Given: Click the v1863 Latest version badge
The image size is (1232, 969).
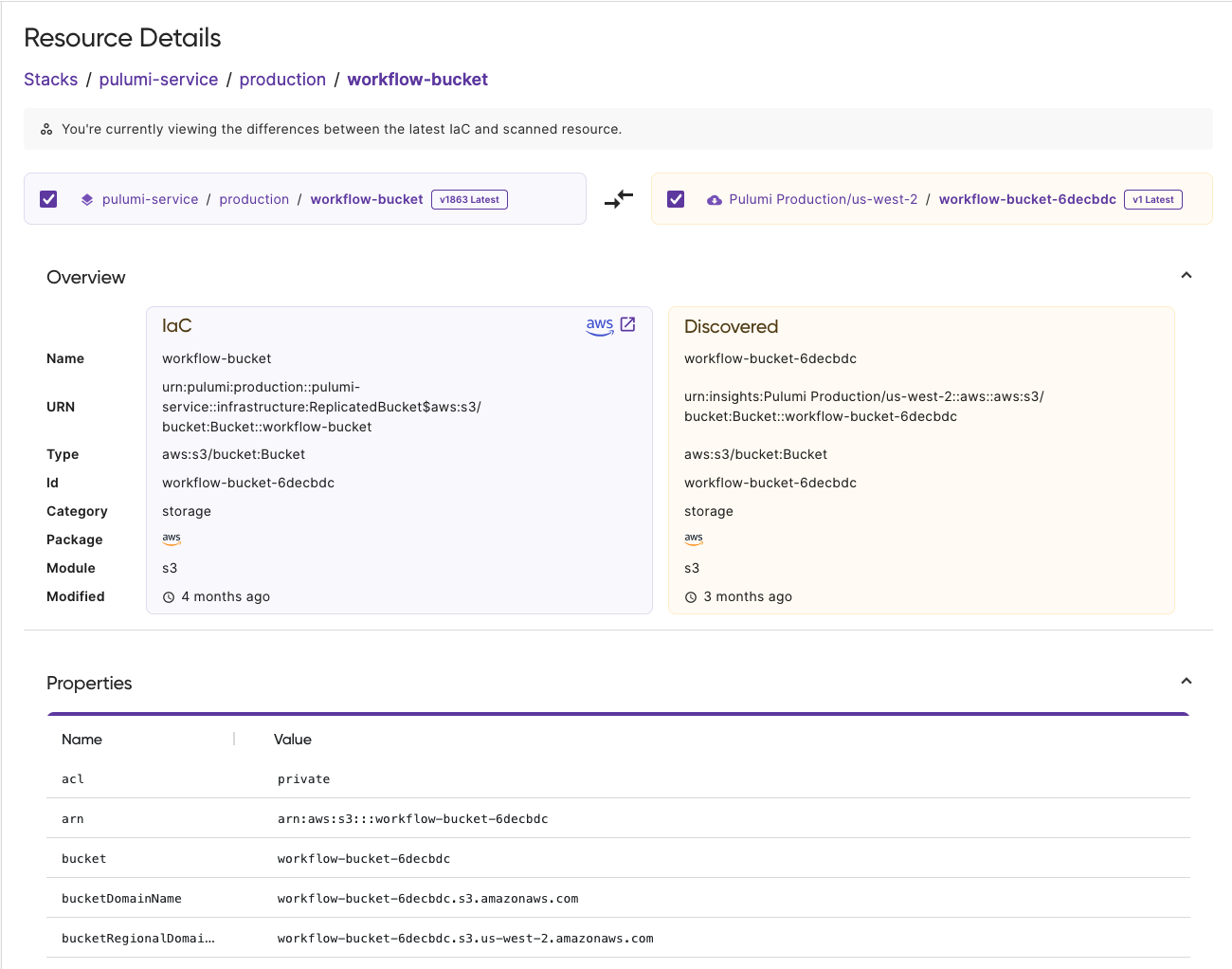Looking at the screenshot, I should [469, 199].
